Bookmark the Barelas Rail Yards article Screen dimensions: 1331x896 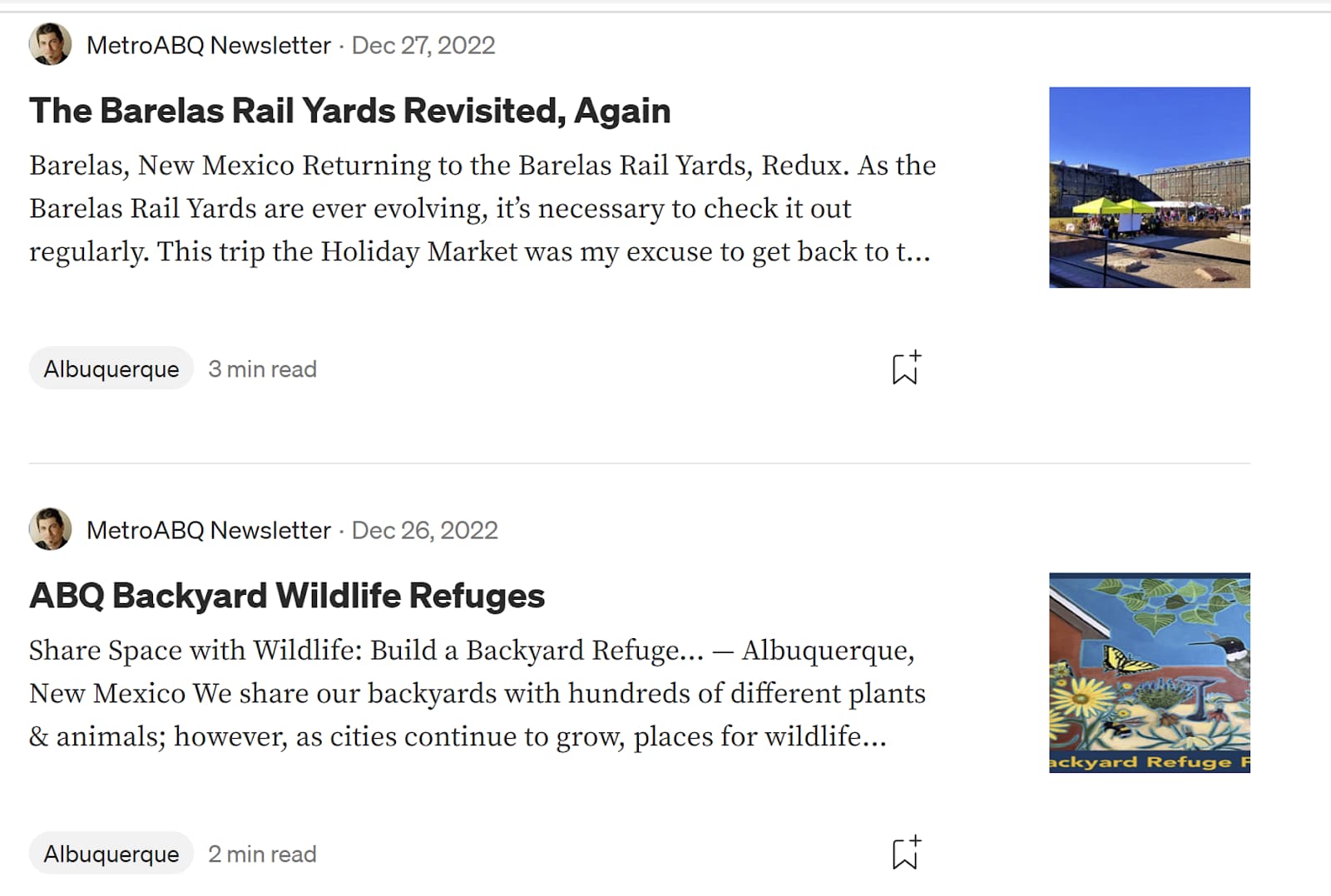tap(905, 369)
